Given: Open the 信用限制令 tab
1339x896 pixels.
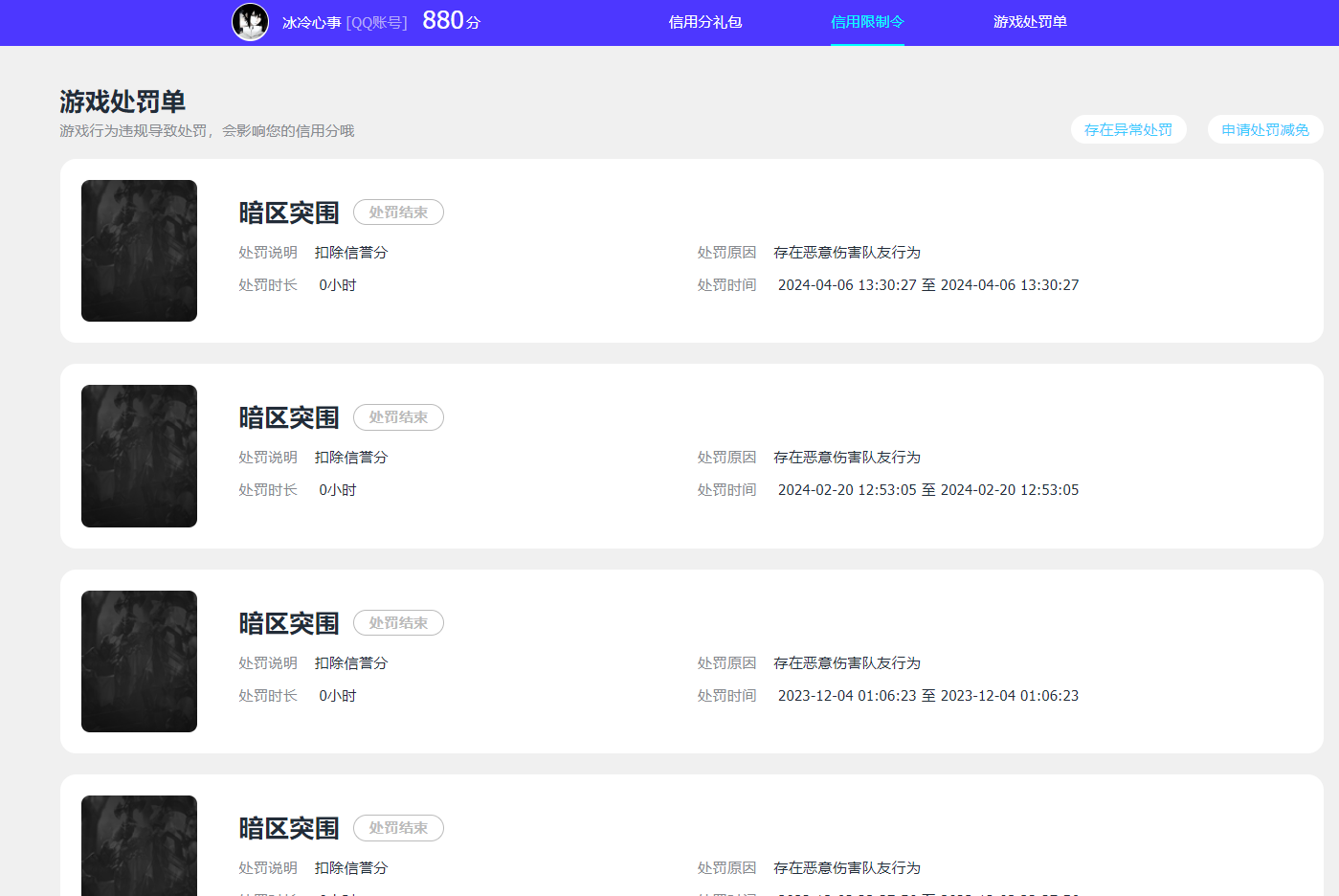Looking at the screenshot, I should click(866, 21).
